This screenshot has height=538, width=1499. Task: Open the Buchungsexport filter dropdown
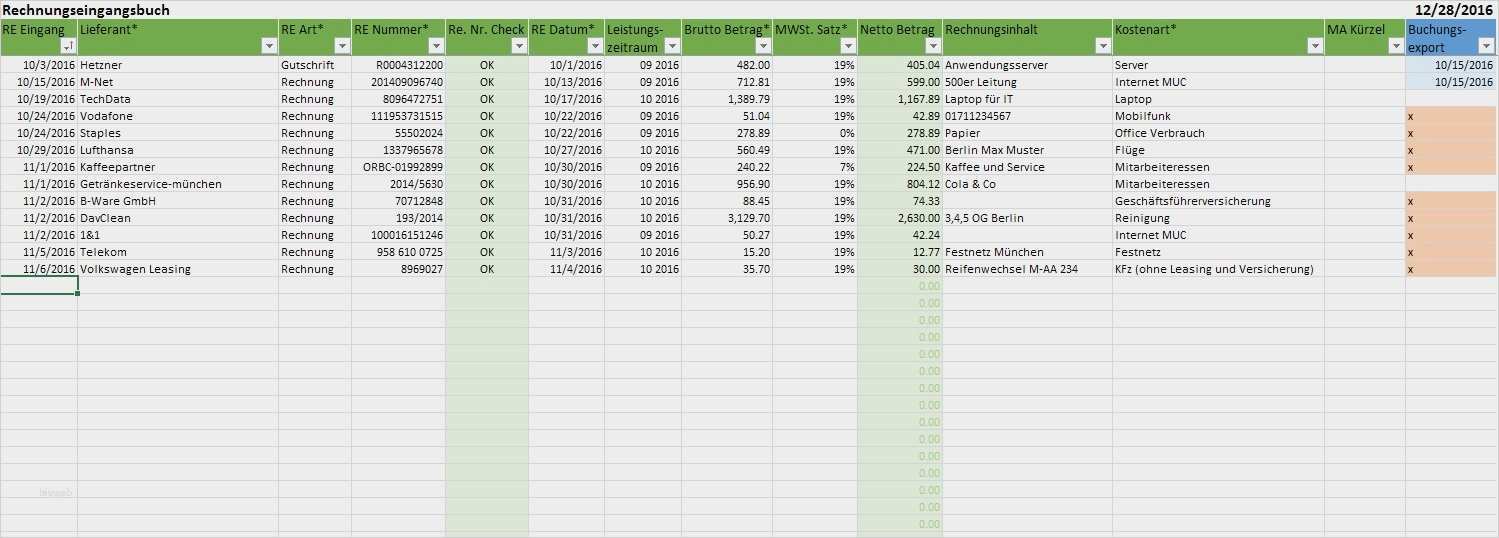[x=1488, y=46]
